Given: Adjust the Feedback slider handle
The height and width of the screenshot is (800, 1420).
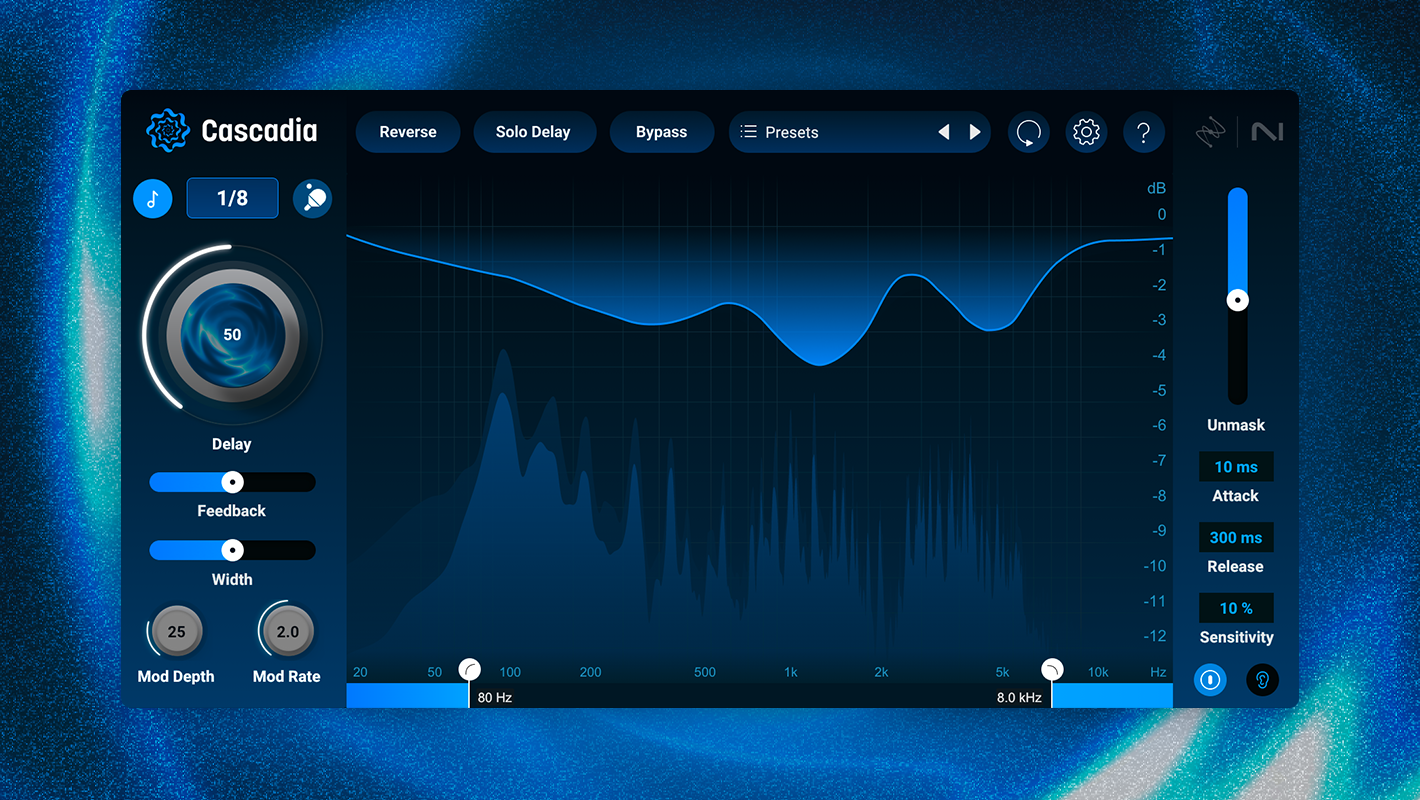Looking at the screenshot, I should point(232,482).
